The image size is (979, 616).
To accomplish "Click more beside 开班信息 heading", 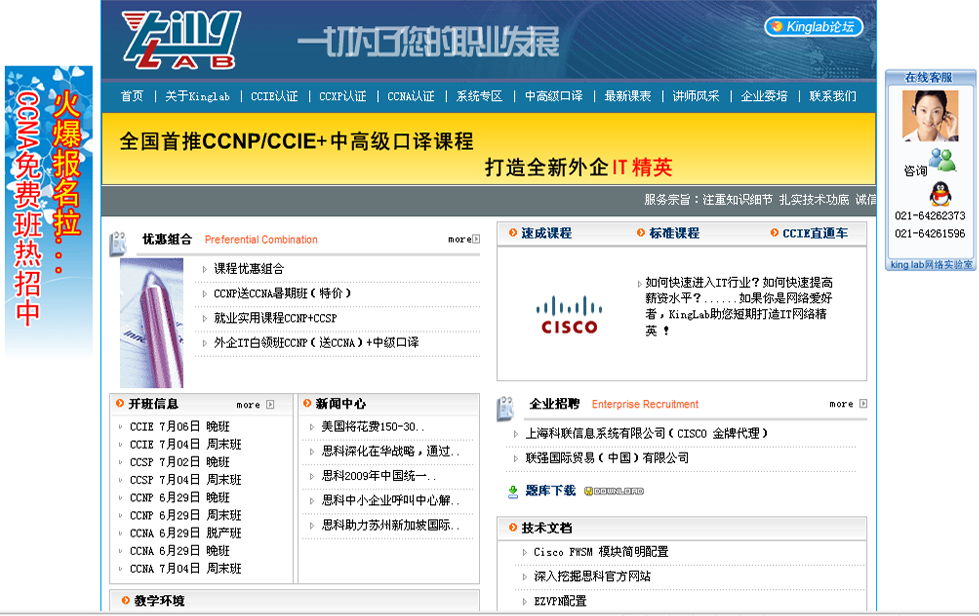I will tap(255, 404).
